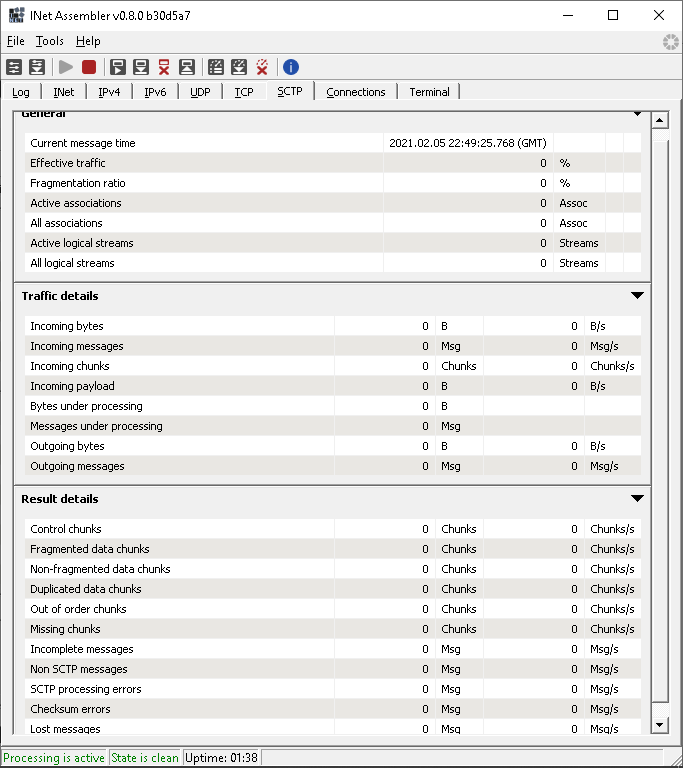Open the Help menu
Screen dimensions: 683x768
(x=88, y=41)
